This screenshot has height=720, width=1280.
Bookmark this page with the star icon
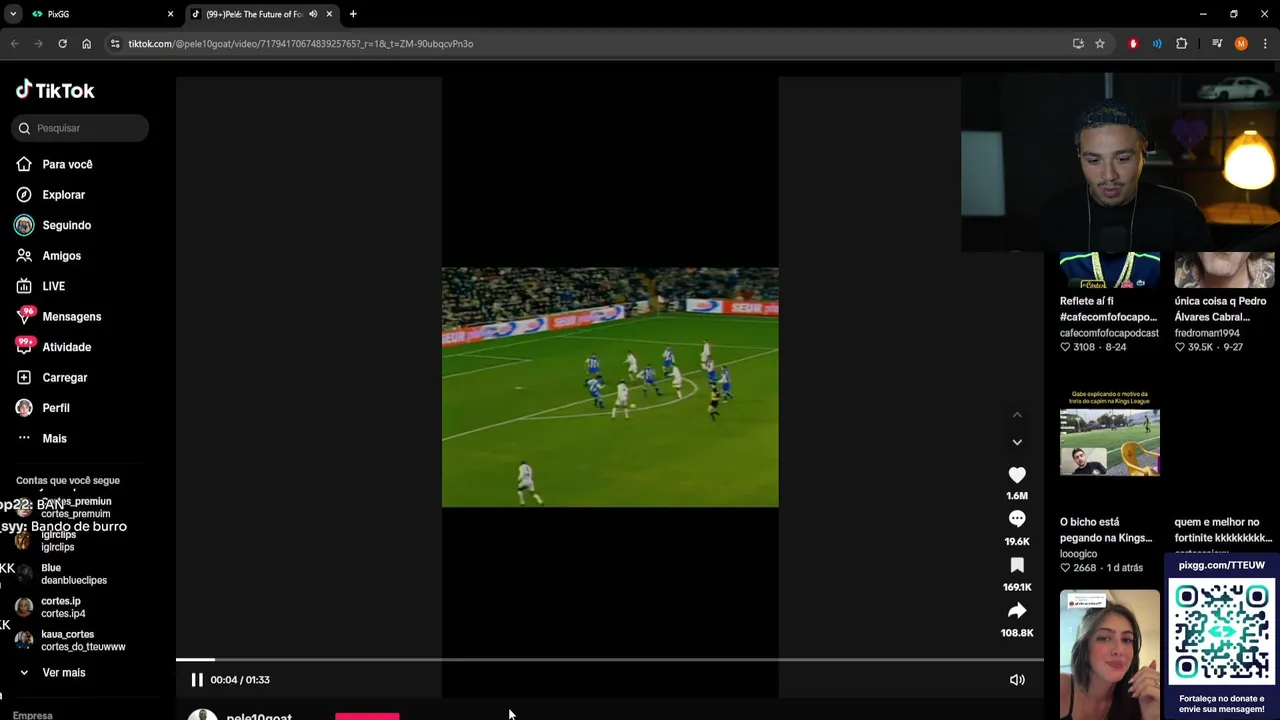tap(1100, 44)
